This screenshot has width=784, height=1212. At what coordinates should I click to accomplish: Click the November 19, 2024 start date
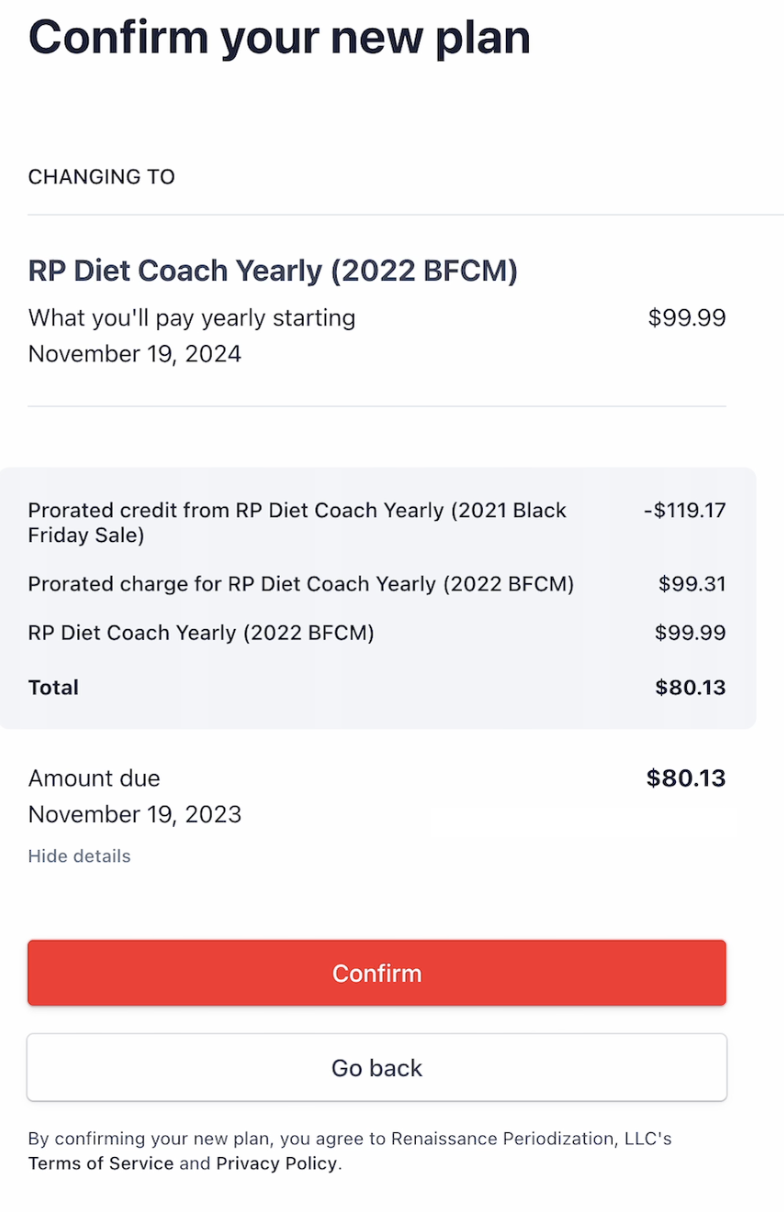pyautogui.click(x=134, y=354)
